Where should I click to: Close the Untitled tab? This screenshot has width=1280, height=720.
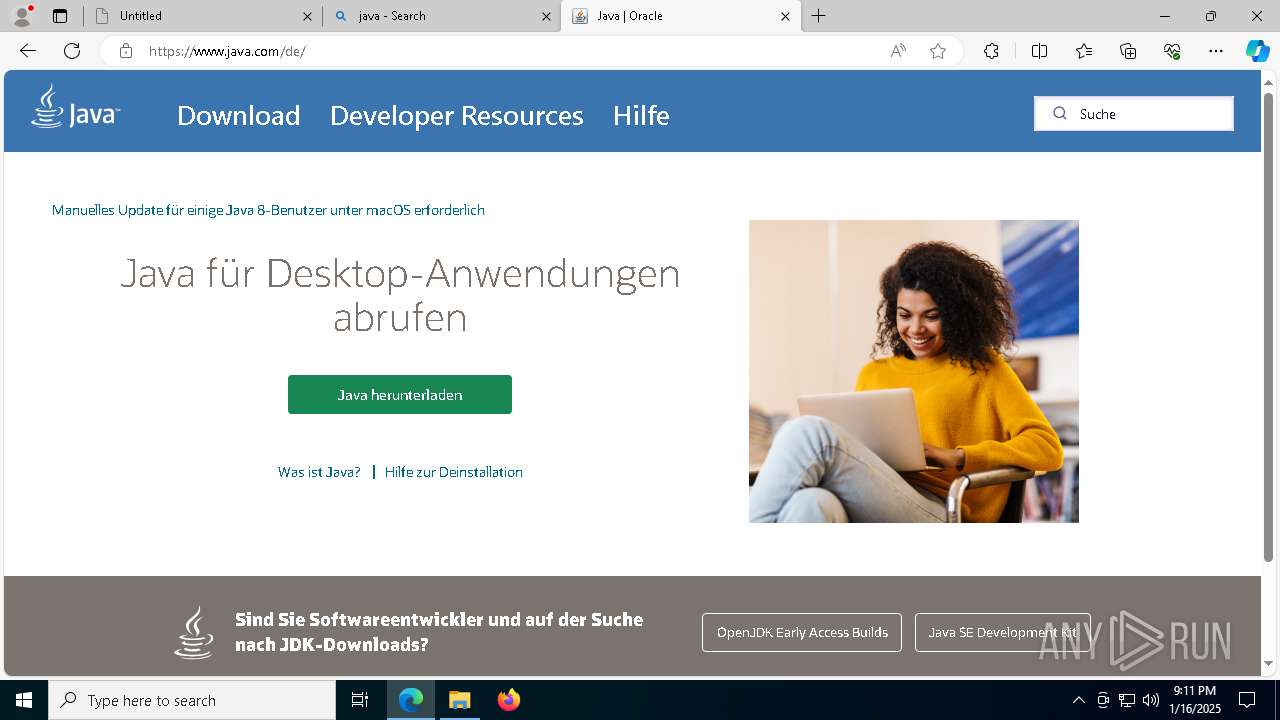308,16
